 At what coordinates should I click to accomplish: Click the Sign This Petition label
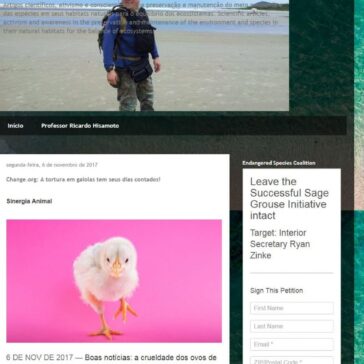pyautogui.click(x=276, y=291)
